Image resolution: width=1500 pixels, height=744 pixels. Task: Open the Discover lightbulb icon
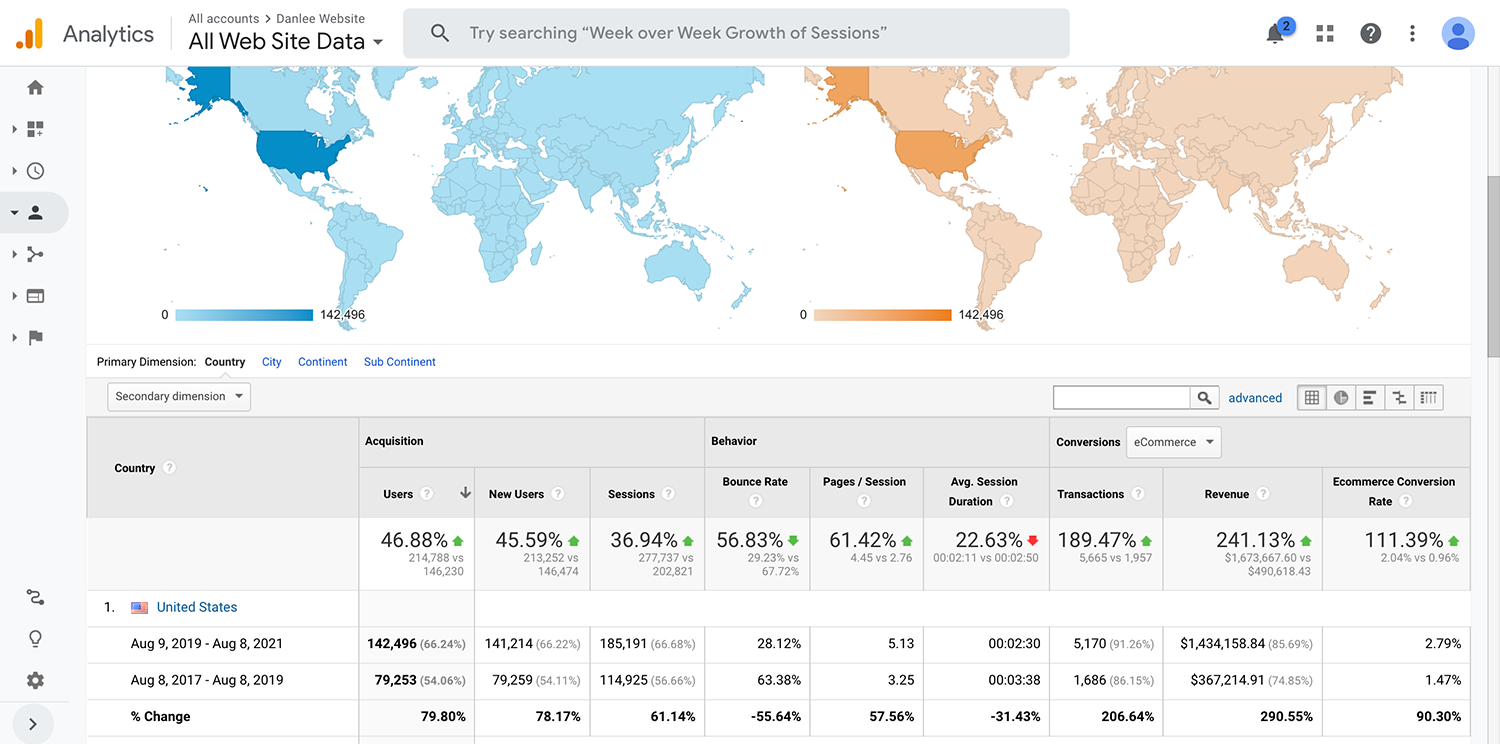pyautogui.click(x=35, y=639)
